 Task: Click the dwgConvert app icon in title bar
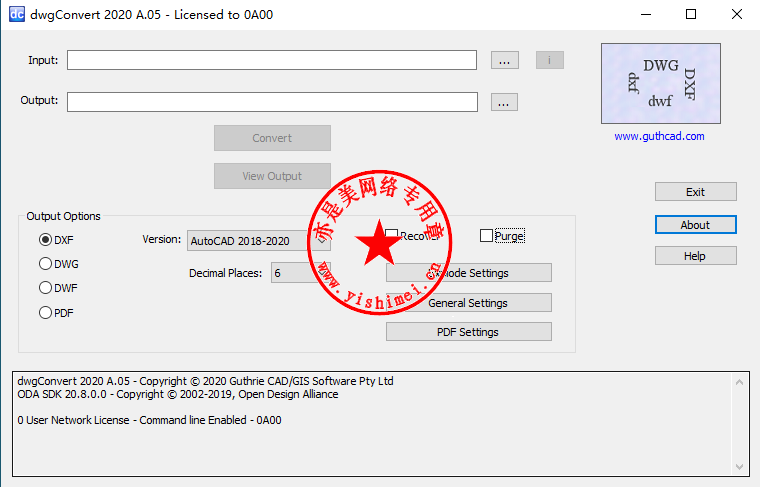16,14
